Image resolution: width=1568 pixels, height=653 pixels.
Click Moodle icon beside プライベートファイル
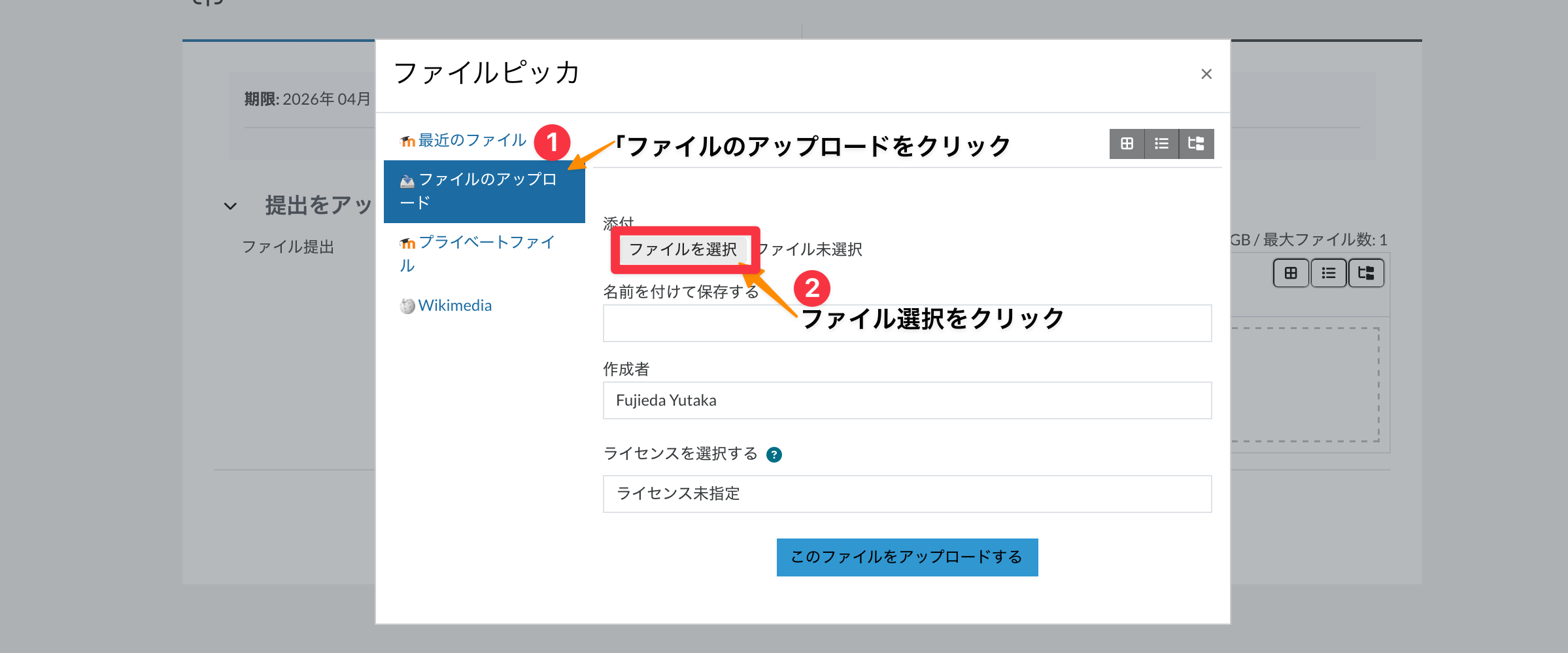coord(407,243)
